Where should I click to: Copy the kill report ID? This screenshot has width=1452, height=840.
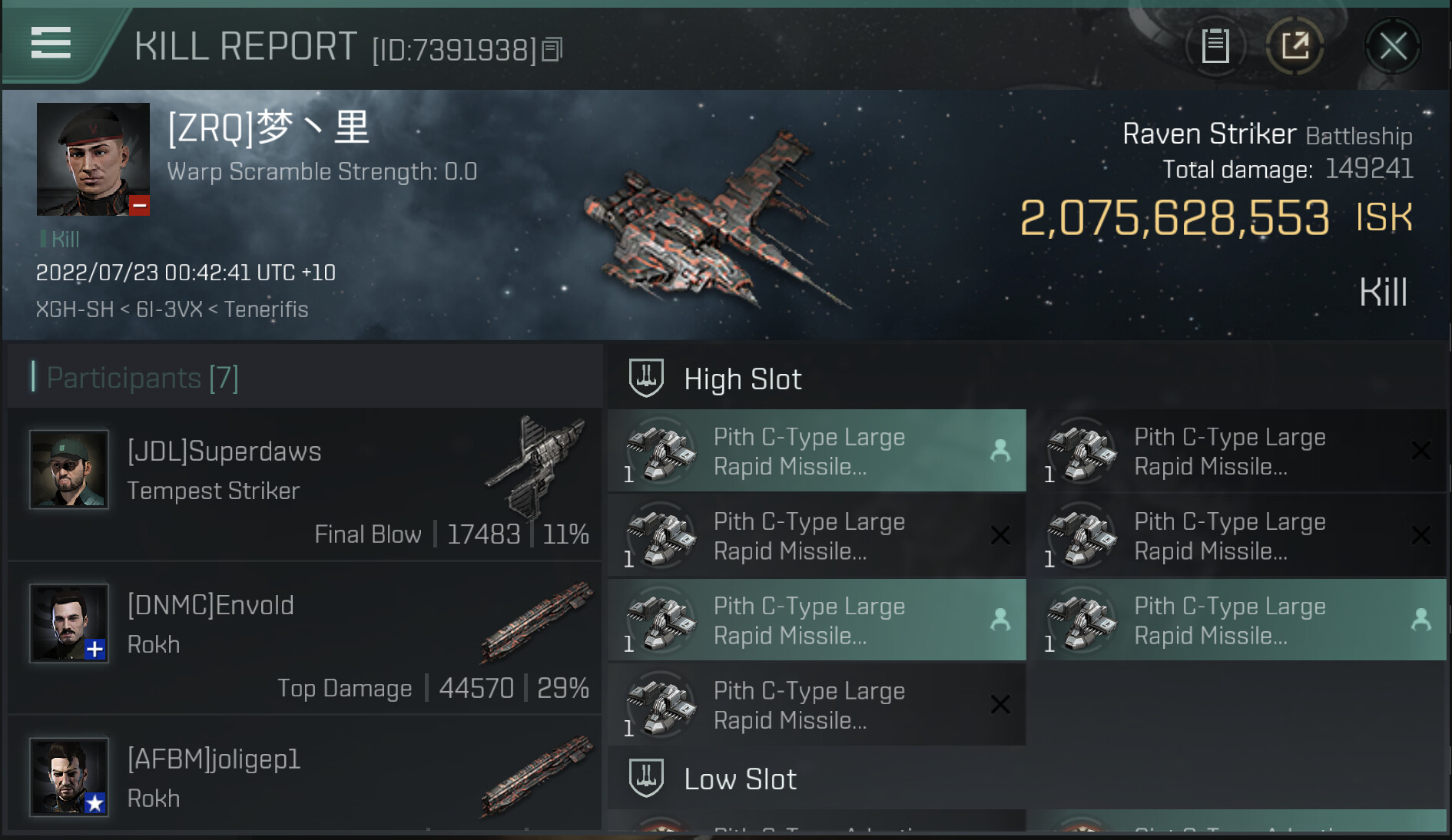pos(552,50)
